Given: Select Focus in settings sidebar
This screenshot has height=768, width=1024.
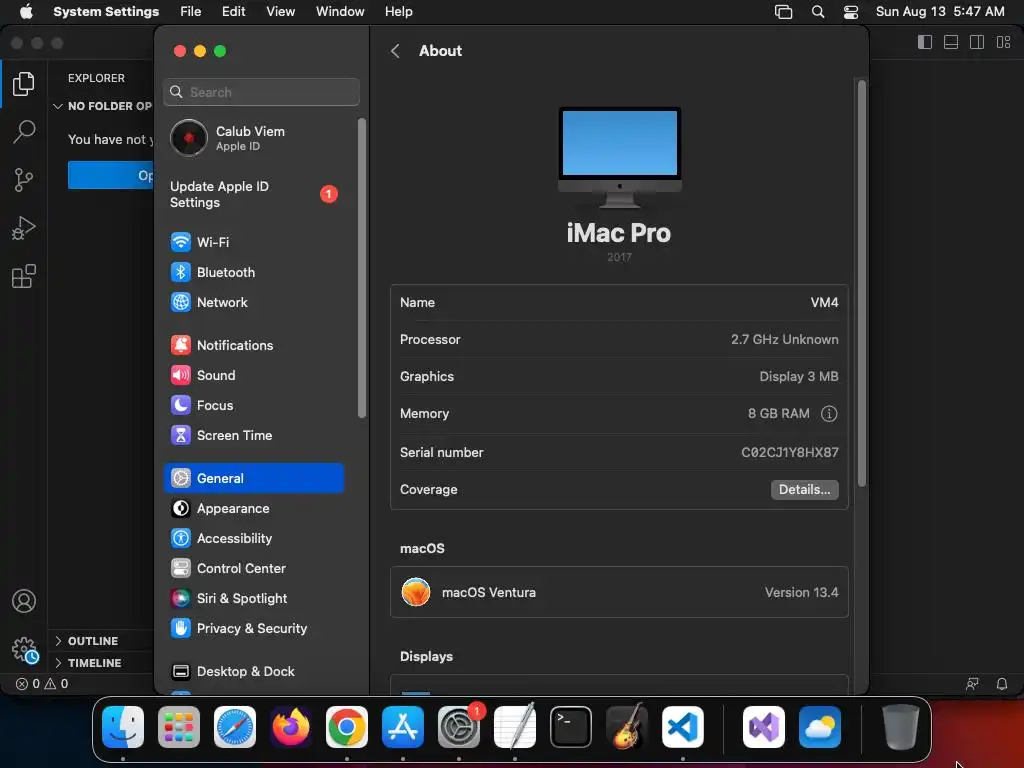Looking at the screenshot, I should pos(253,405).
